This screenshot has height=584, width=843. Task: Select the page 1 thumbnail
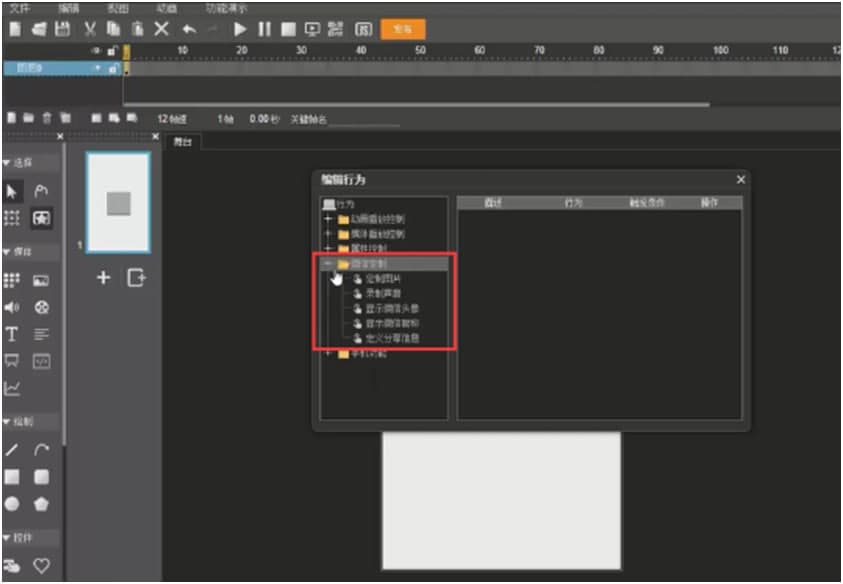coord(118,203)
